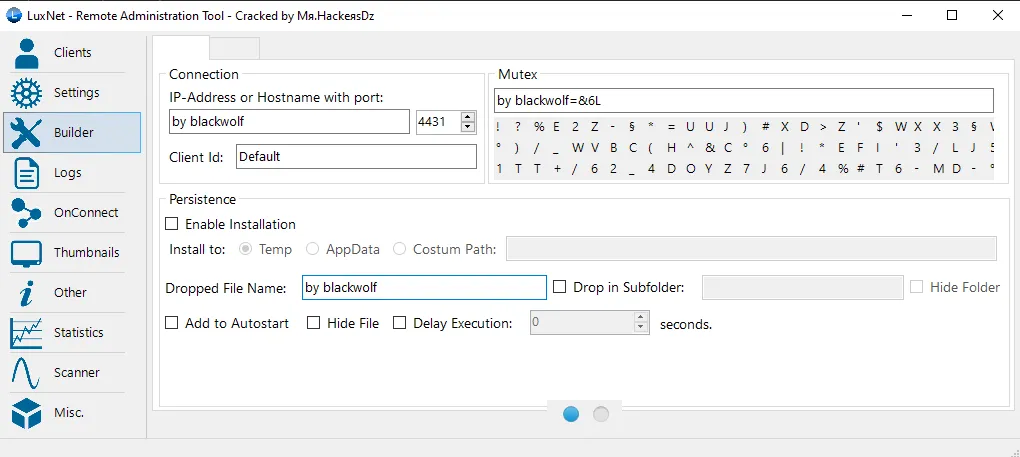This screenshot has height=457, width=1020.
Task: Open the Settings gear icon
Action: (x=27, y=93)
